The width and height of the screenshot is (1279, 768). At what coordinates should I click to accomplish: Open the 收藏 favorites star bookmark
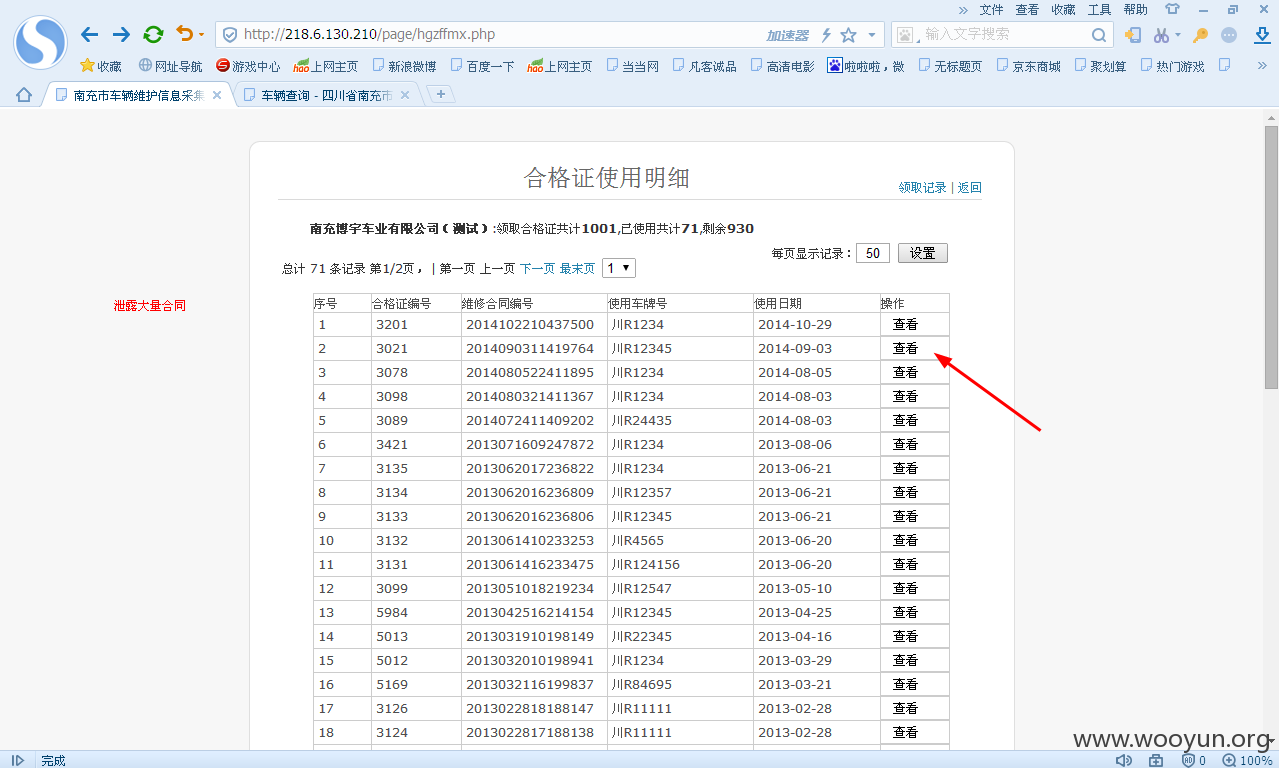tap(101, 66)
